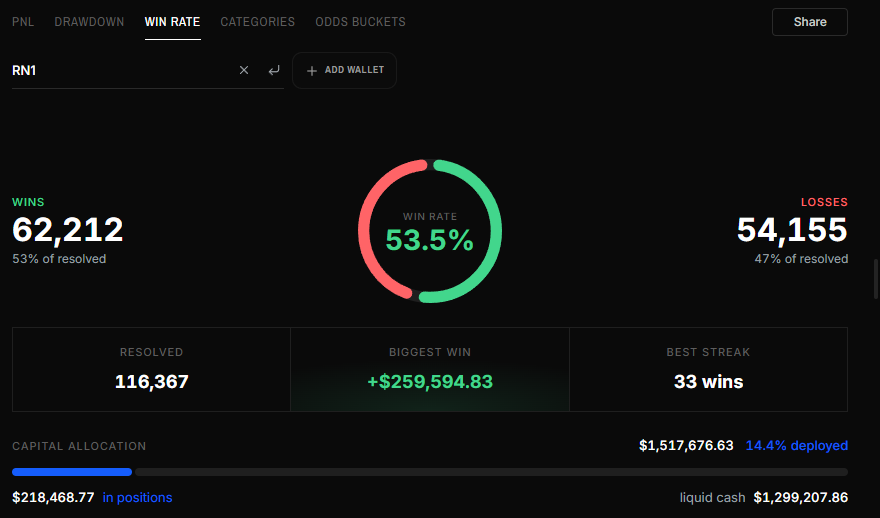Open the CATEGORIES tab

click(258, 22)
